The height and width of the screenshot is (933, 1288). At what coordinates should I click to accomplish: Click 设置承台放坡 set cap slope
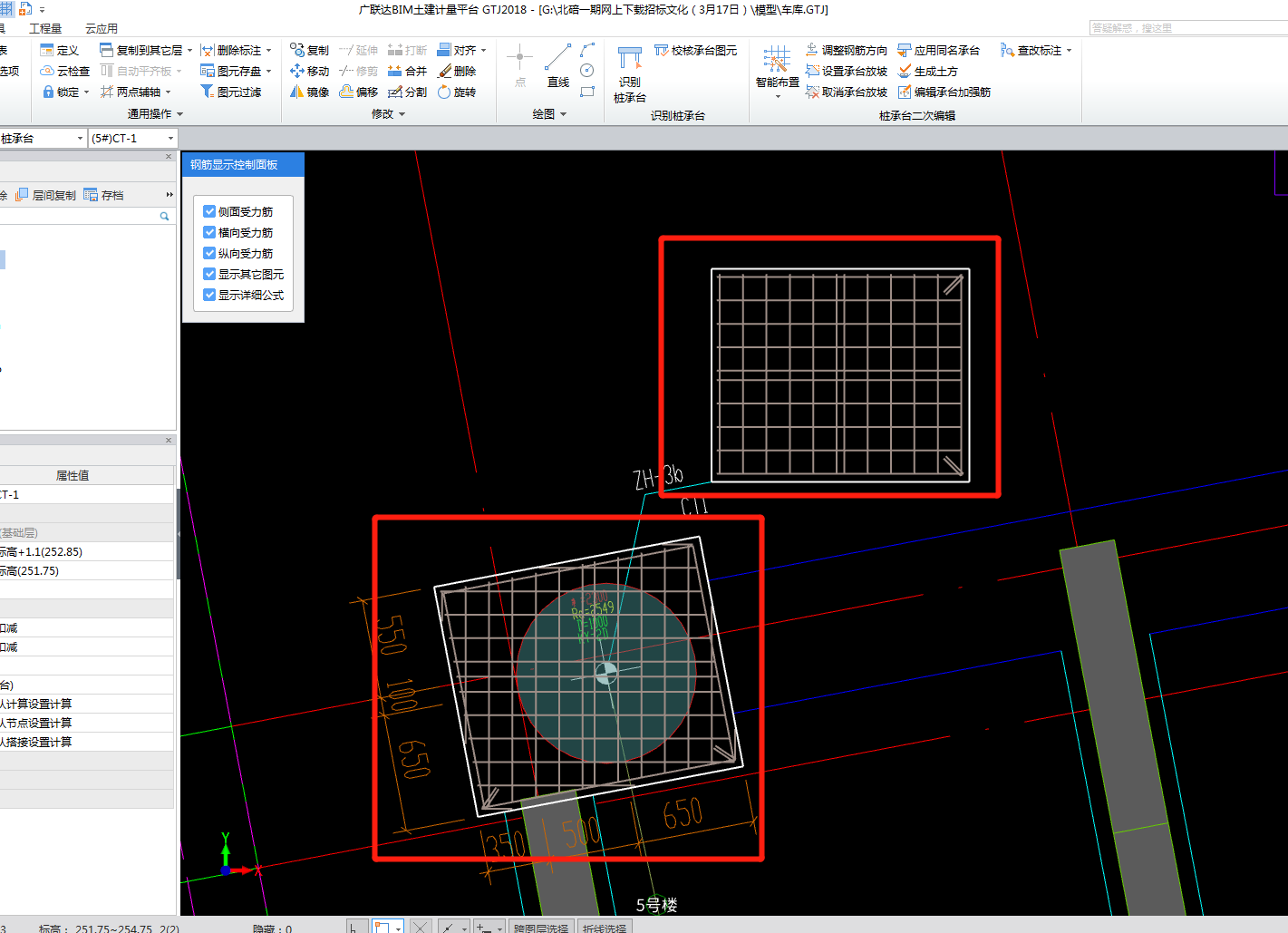(x=847, y=71)
